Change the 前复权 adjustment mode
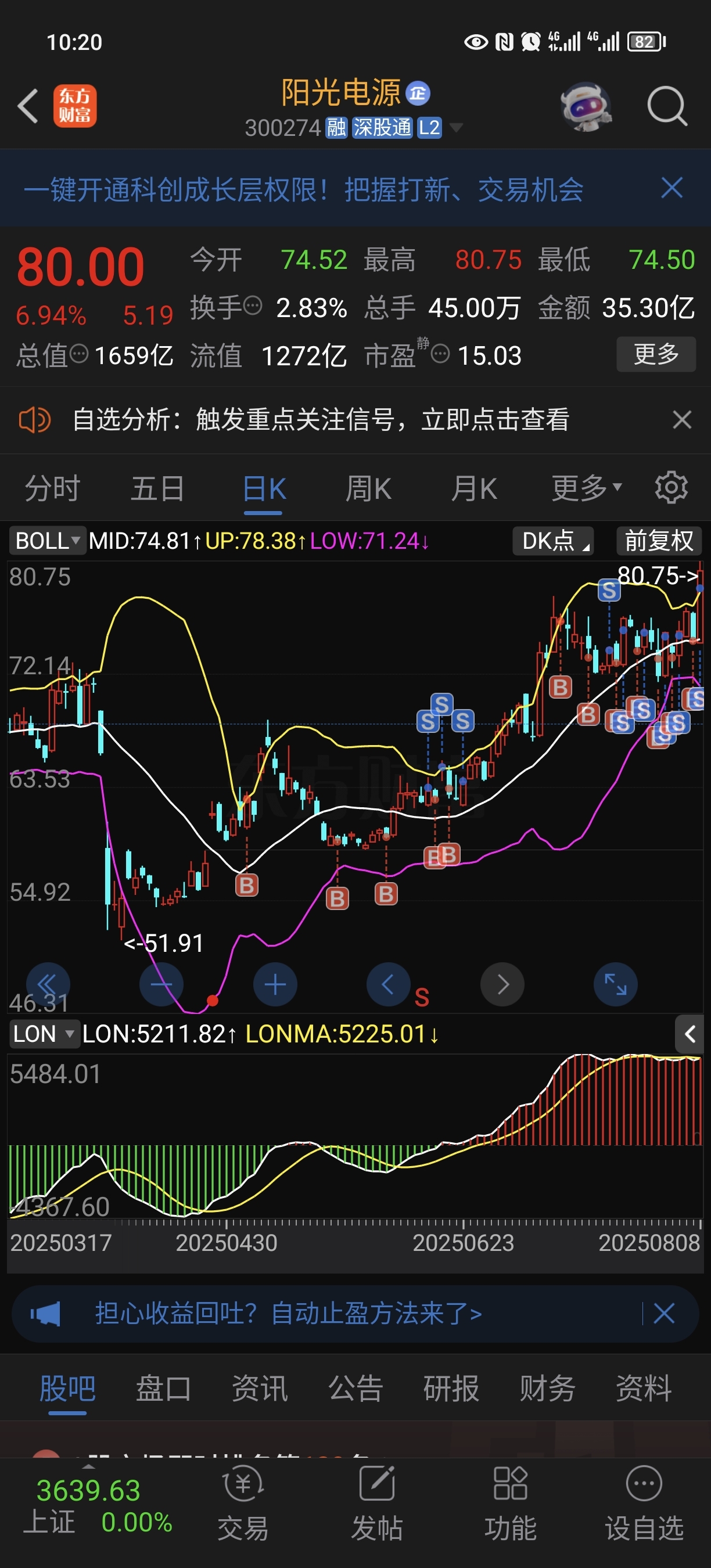This screenshot has width=711, height=1568. pyautogui.click(x=659, y=541)
